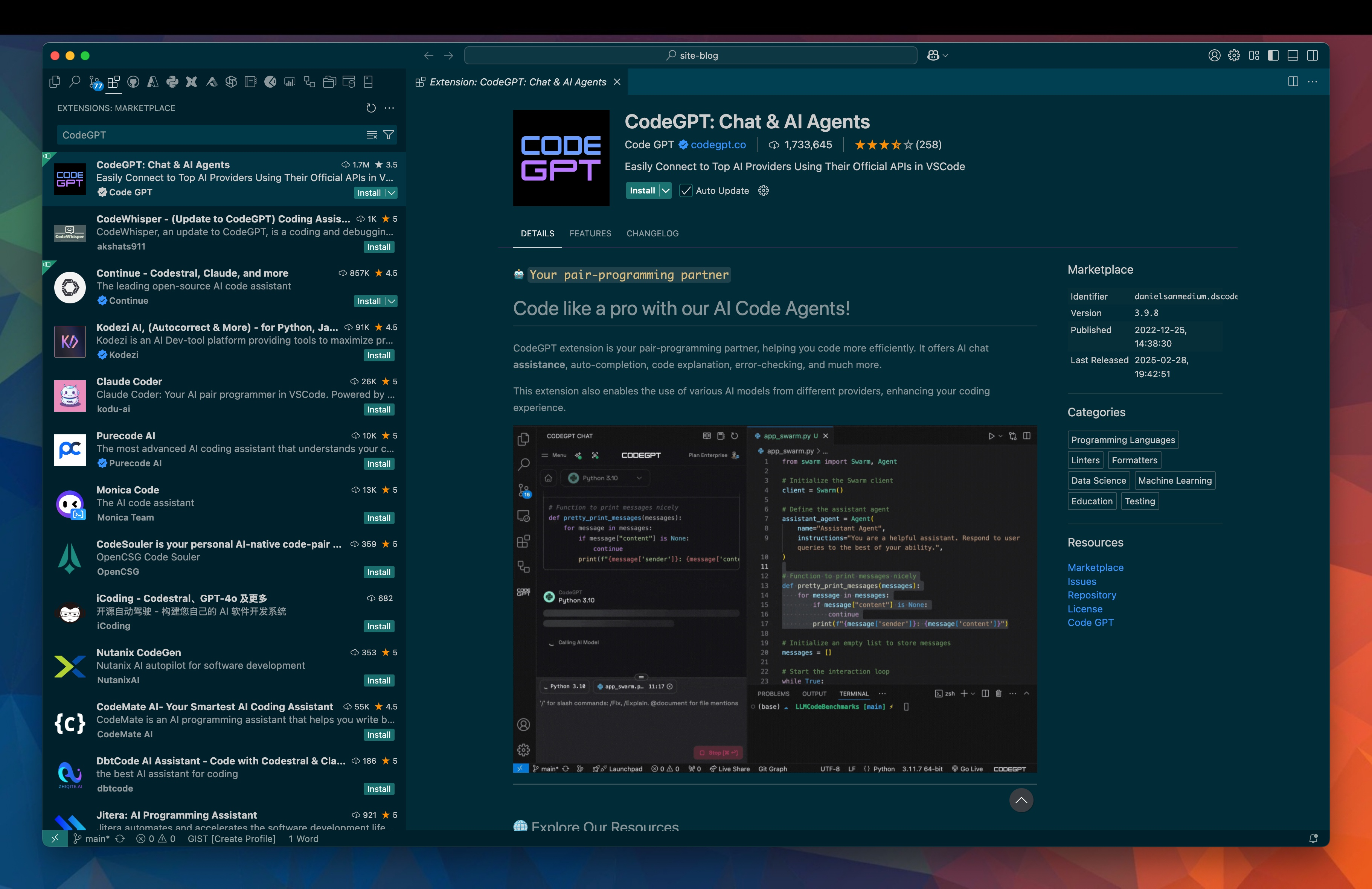1372x889 pixels.
Task: Toggle Secondary Side Bar visibility
Action: coord(1313,55)
